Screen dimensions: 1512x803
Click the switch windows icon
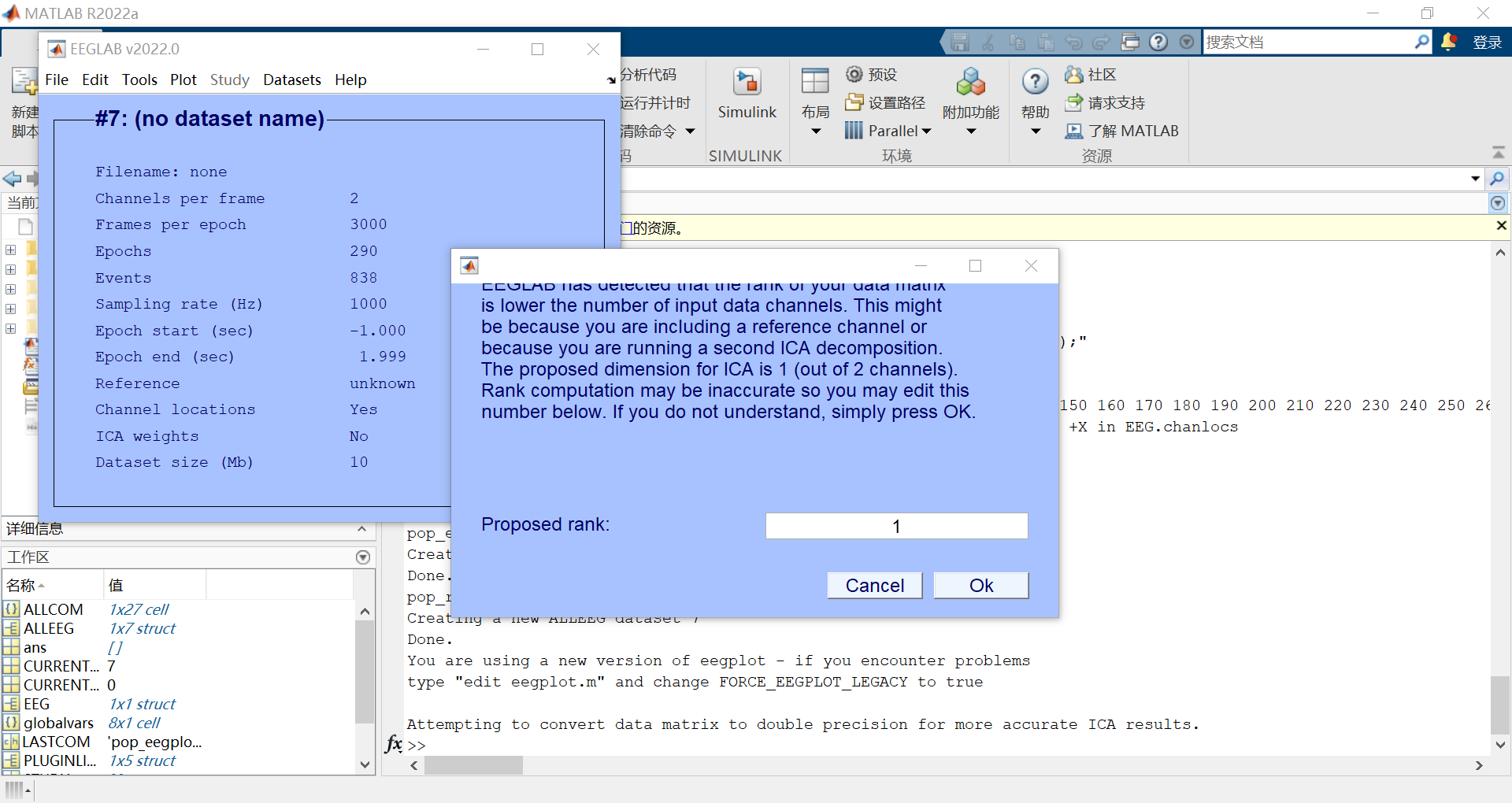1130,43
